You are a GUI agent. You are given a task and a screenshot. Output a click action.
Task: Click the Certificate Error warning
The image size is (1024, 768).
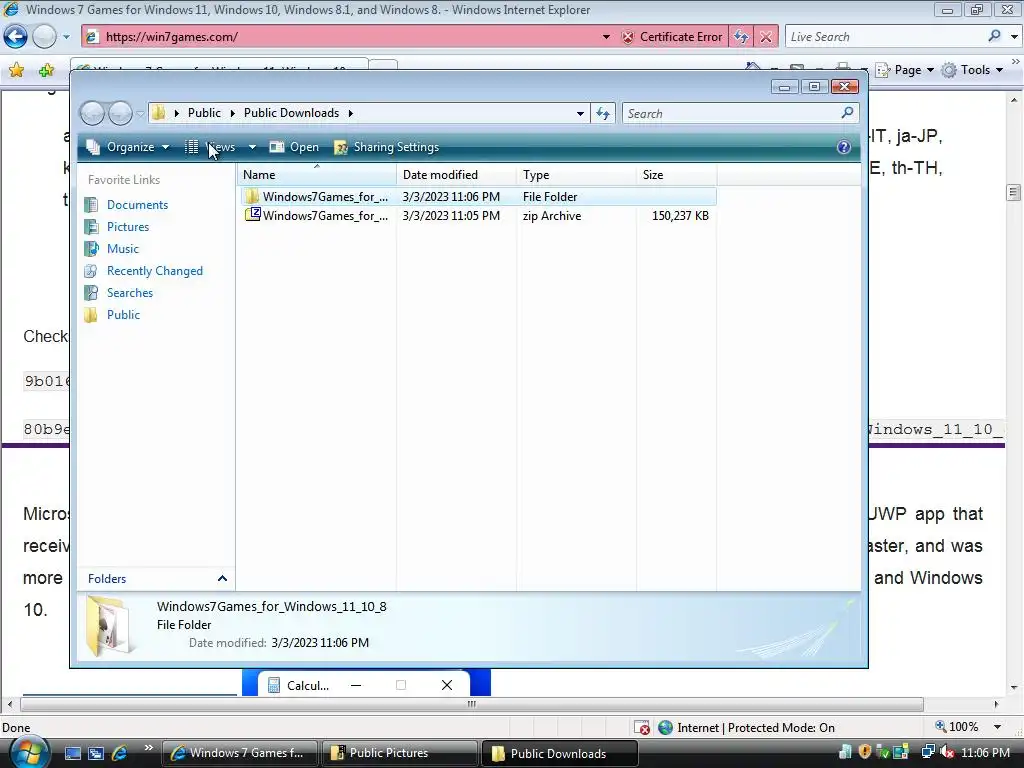[x=672, y=37]
